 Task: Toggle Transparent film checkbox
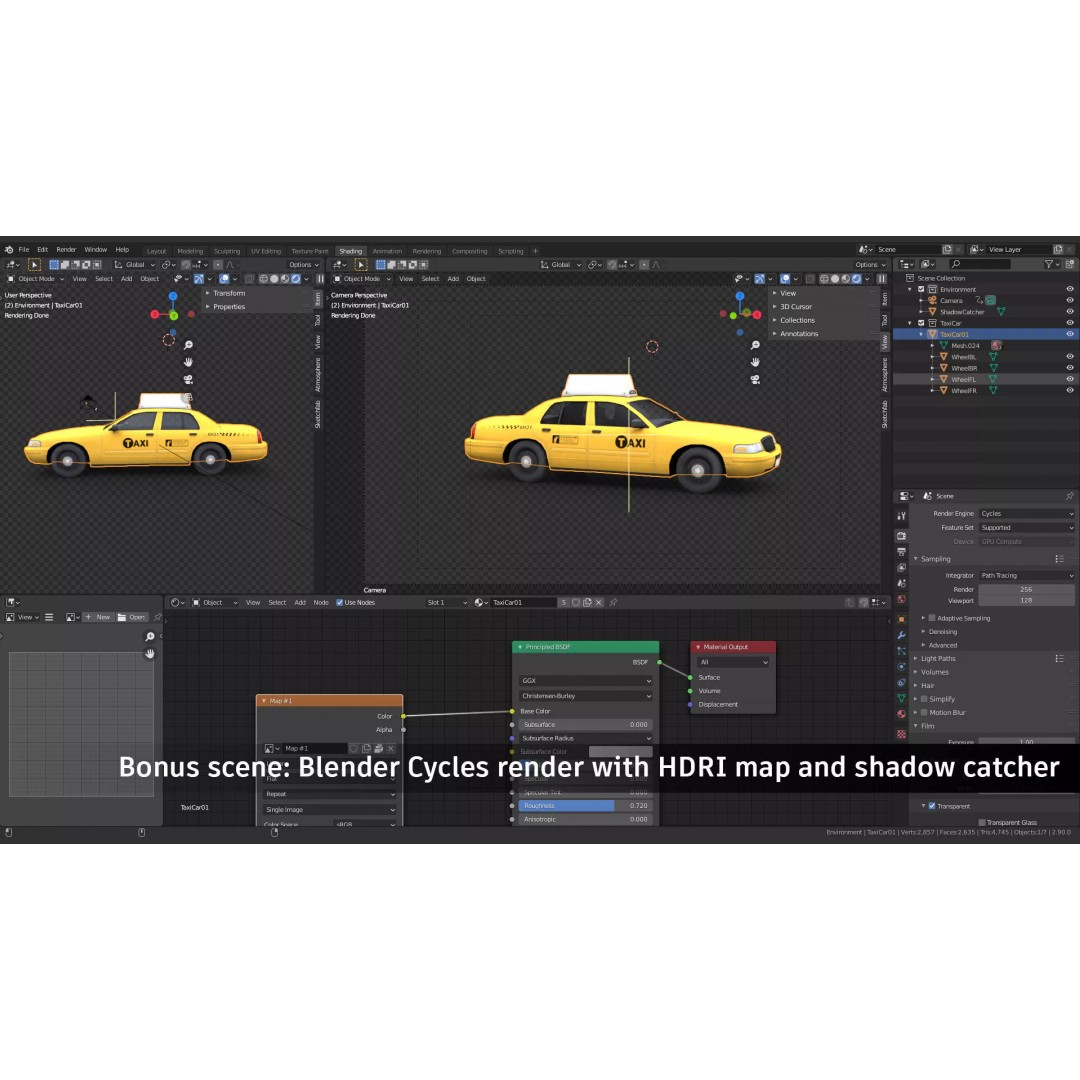pyautogui.click(x=932, y=807)
